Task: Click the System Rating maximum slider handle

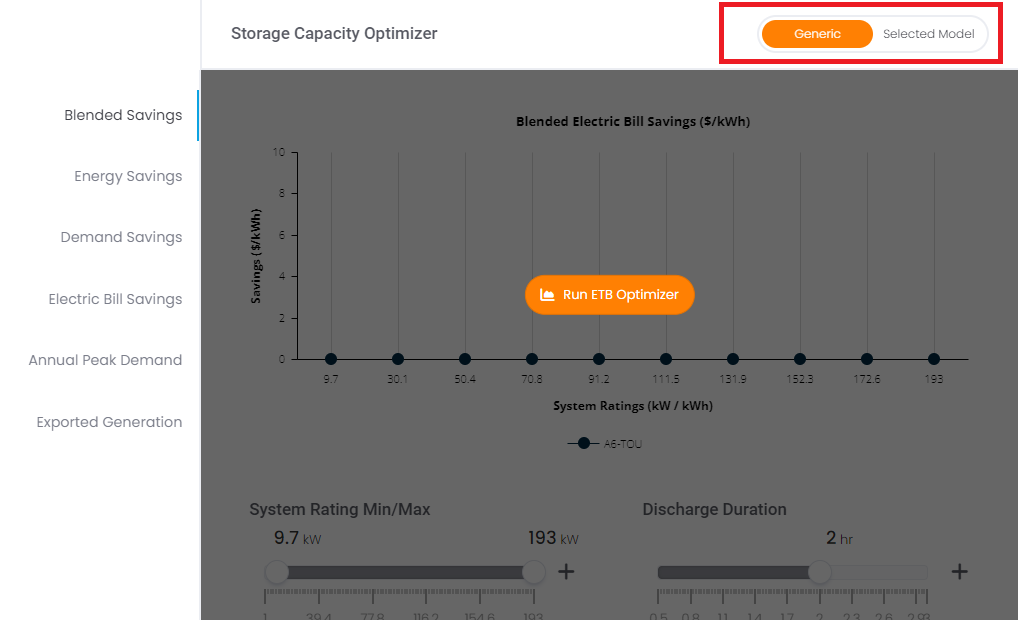Action: click(534, 572)
